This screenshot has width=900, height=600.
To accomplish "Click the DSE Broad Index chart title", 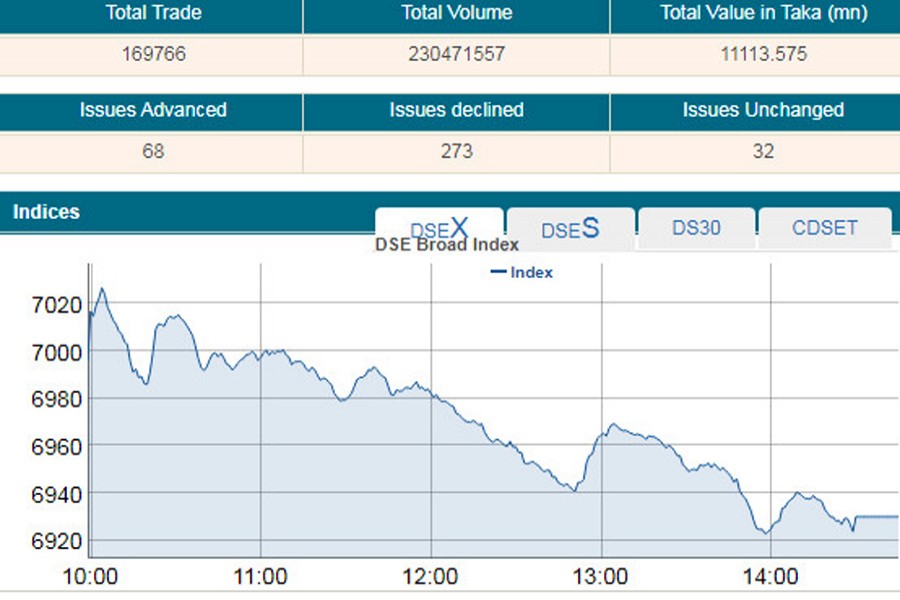I will pos(446,245).
